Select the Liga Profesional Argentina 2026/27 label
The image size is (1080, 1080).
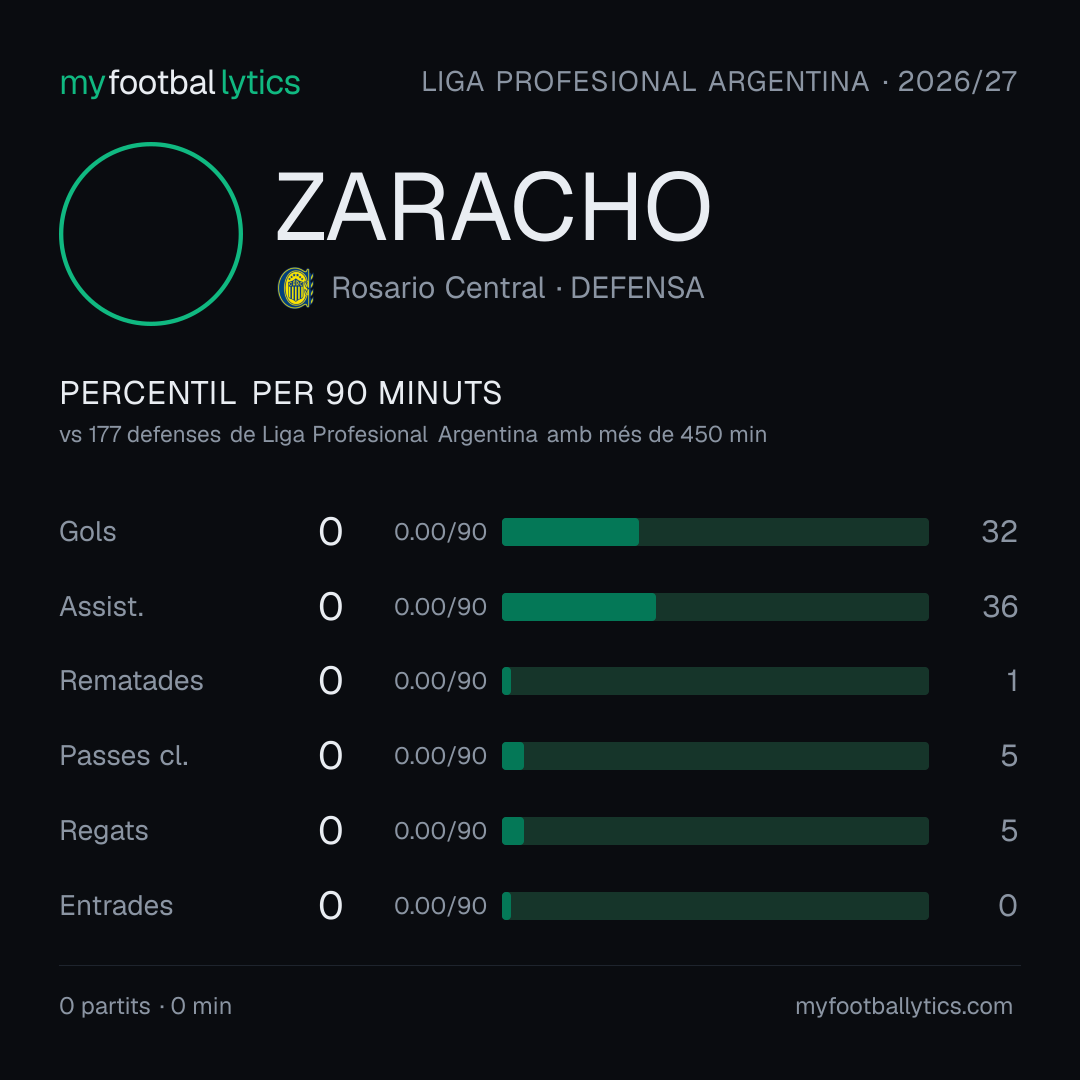click(x=719, y=82)
